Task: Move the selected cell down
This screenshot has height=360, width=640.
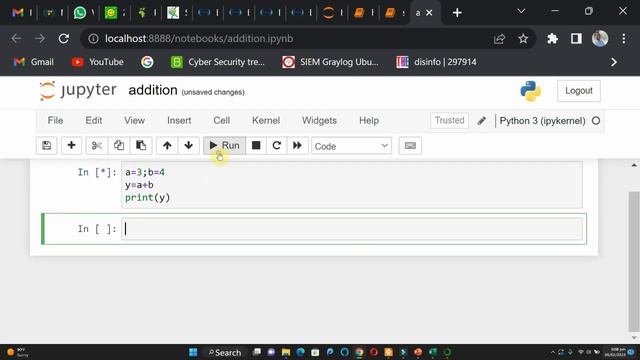Action: pyautogui.click(x=189, y=146)
